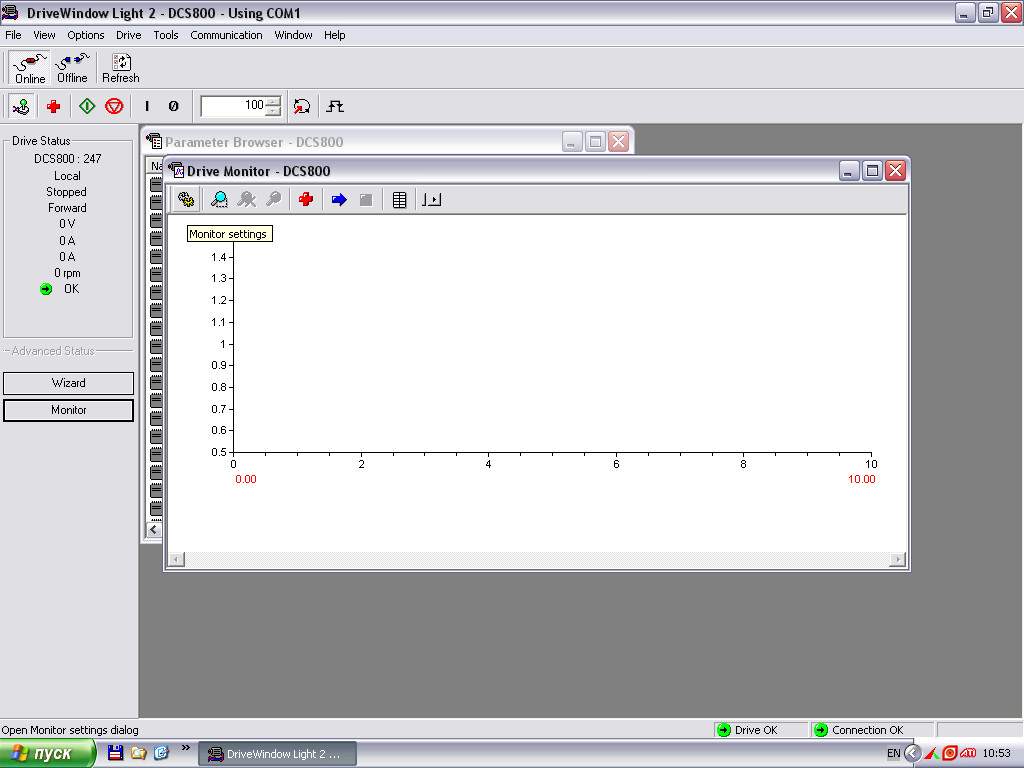Open Monitor settings gear icon
Image resolution: width=1024 pixels, height=768 pixels.
[186, 199]
